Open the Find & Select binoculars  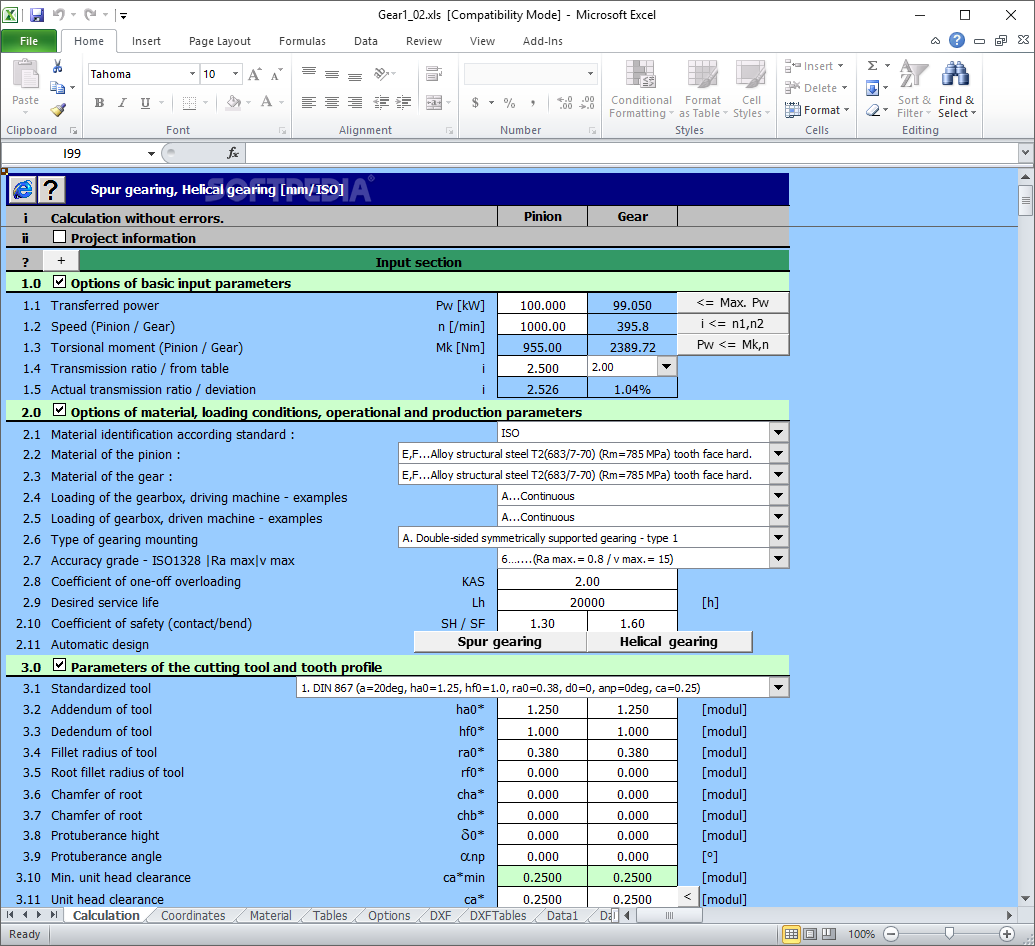point(956,88)
